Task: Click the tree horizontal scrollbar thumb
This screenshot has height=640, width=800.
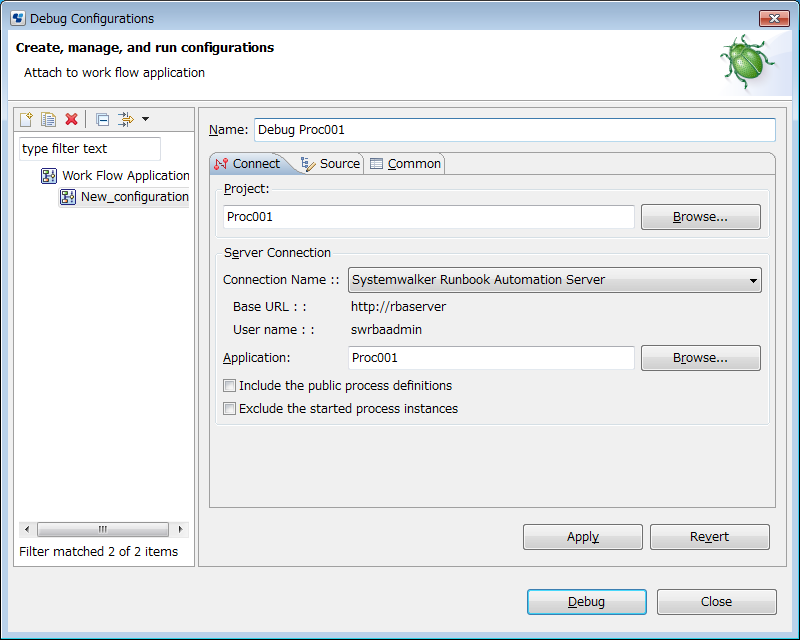Action: [x=103, y=529]
